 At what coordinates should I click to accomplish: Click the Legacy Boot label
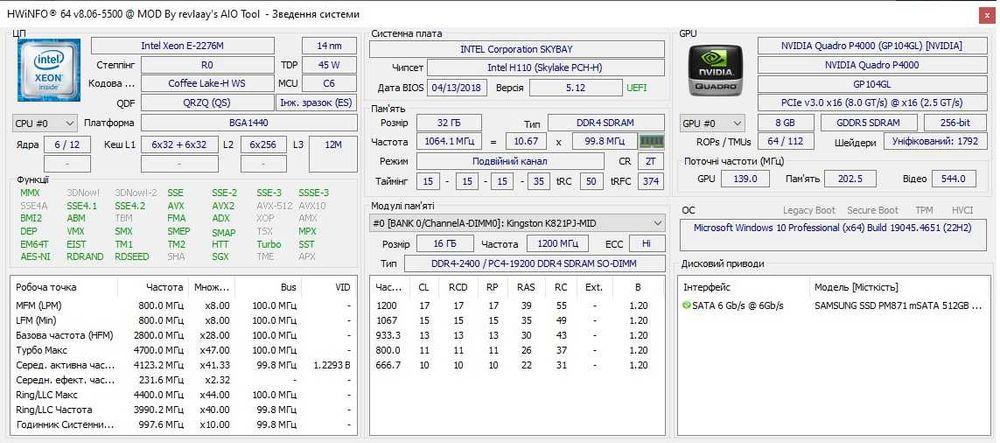point(809,210)
